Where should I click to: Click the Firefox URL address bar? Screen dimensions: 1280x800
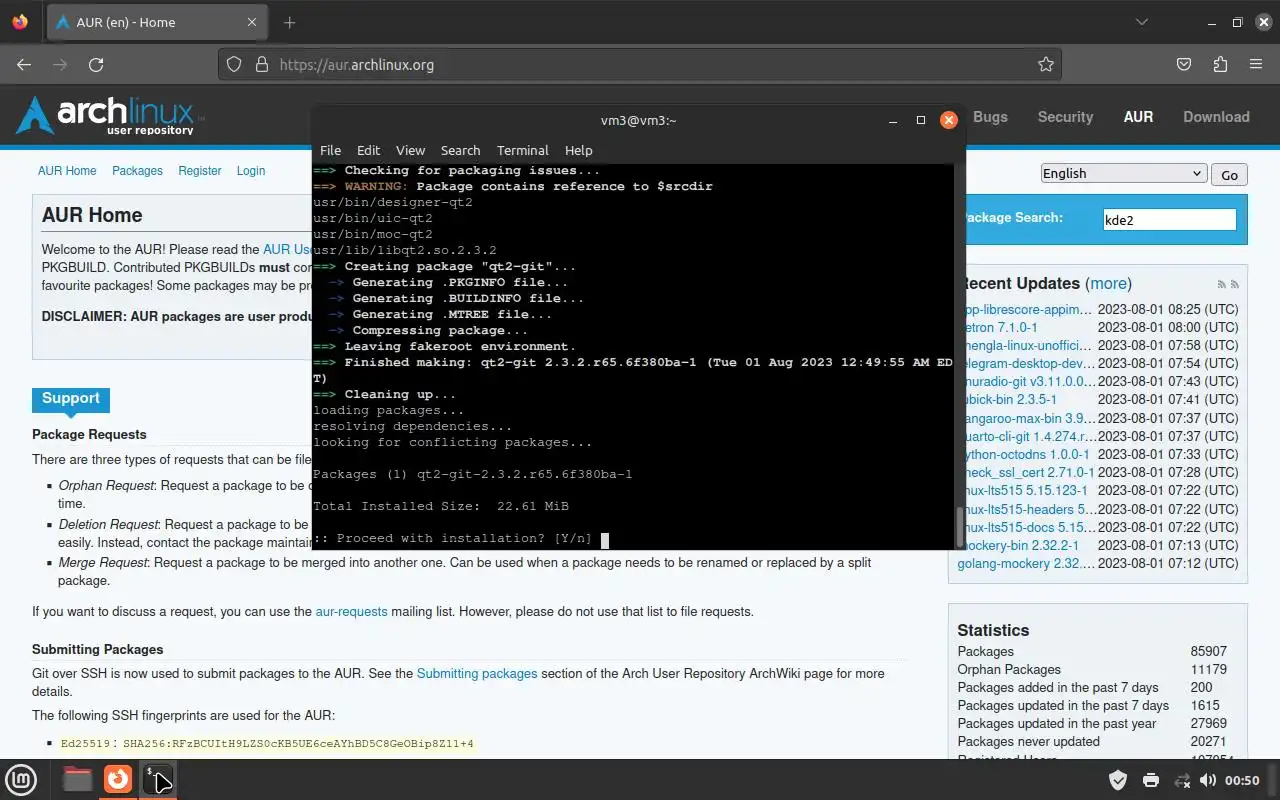(640, 64)
